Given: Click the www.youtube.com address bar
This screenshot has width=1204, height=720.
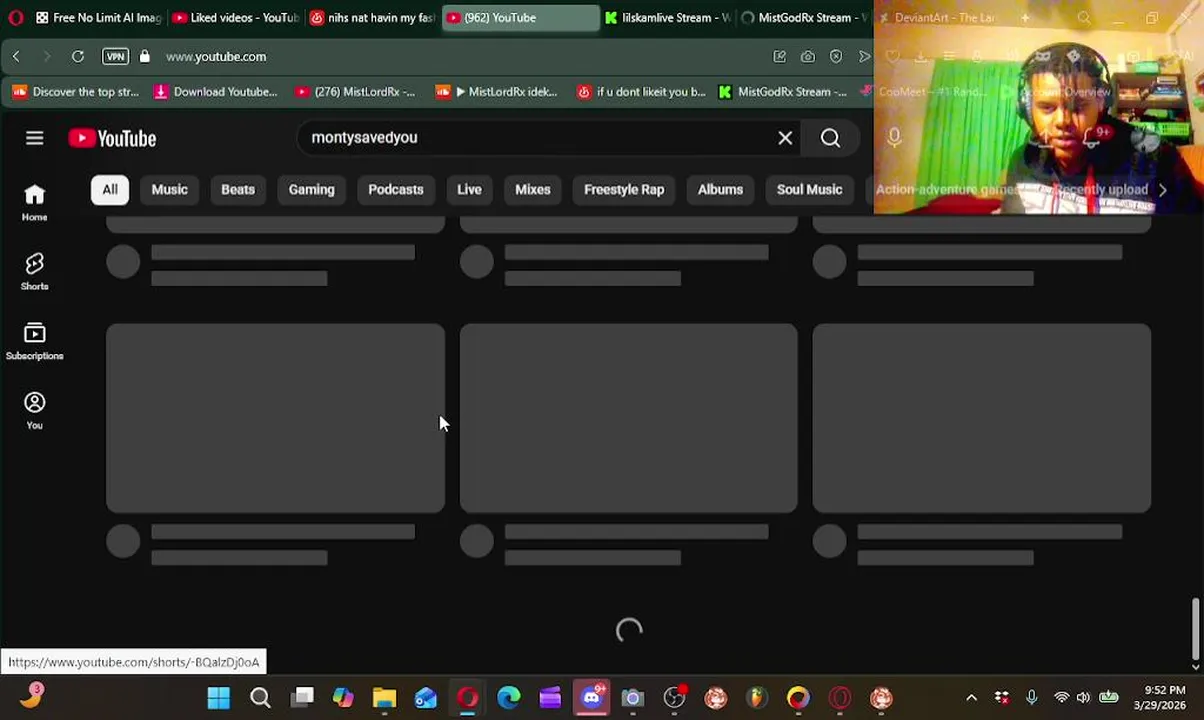Looking at the screenshot, I should click(x=216, y=56).
